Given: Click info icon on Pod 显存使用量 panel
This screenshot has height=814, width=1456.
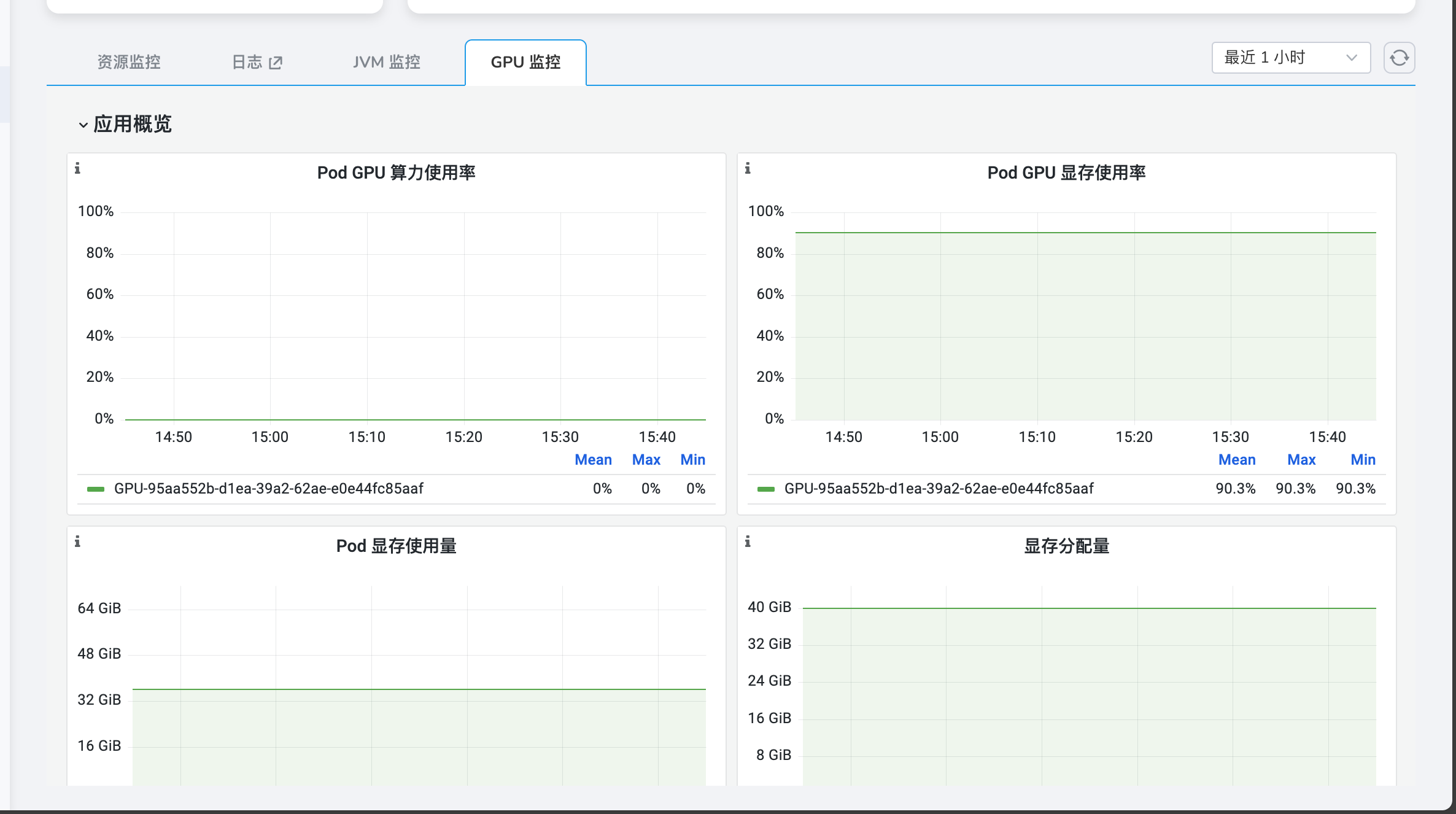Looking at the screenshot, I should (77, 541).
